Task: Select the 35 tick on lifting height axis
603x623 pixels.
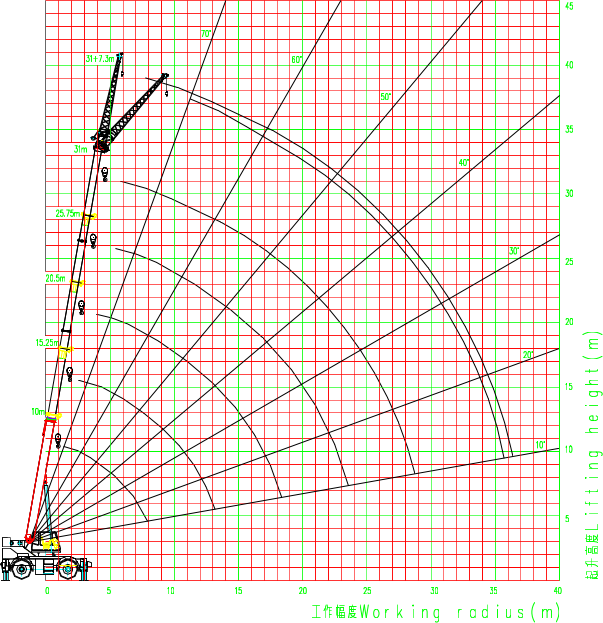Action: click(569, 129)
